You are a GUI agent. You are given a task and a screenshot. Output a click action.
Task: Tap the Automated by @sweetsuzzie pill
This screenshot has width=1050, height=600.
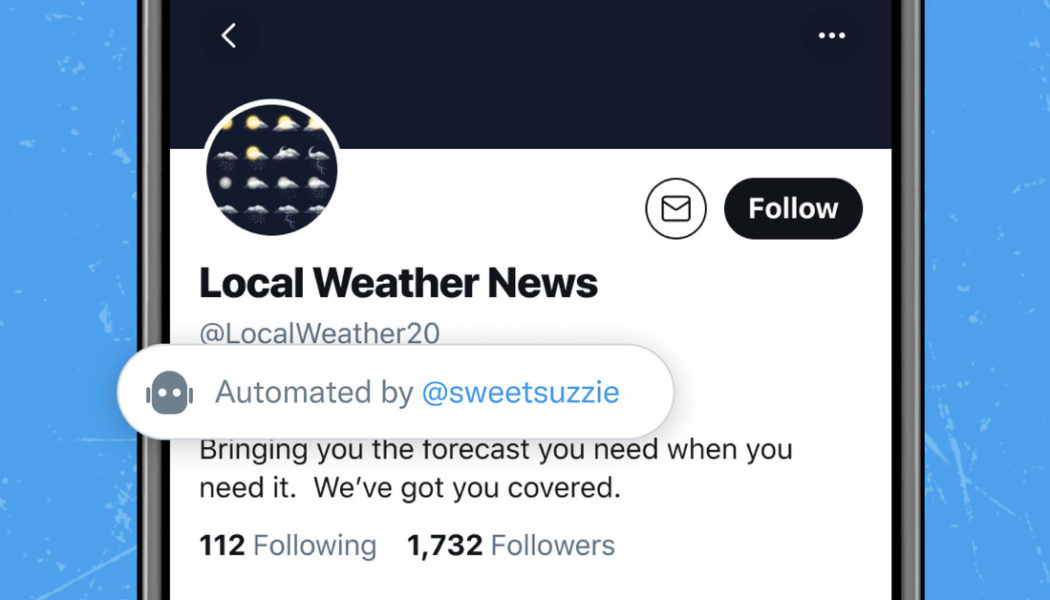[395, 392]
